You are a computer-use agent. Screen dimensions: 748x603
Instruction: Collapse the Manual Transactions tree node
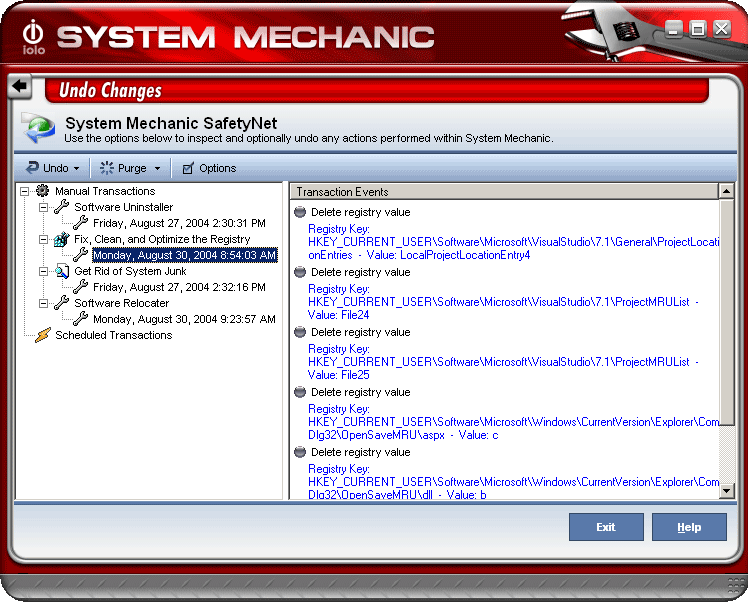pos(24,191)
